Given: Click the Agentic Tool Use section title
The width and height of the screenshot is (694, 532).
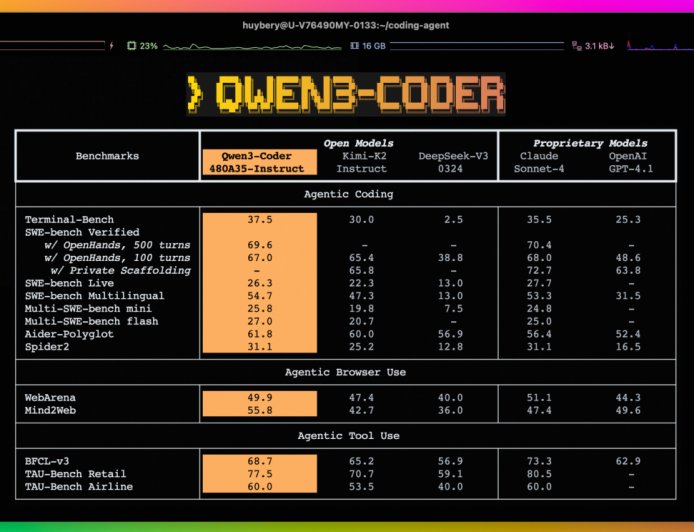Looking at the screenshot, I should pyautogui.click(x=349, y=436).
